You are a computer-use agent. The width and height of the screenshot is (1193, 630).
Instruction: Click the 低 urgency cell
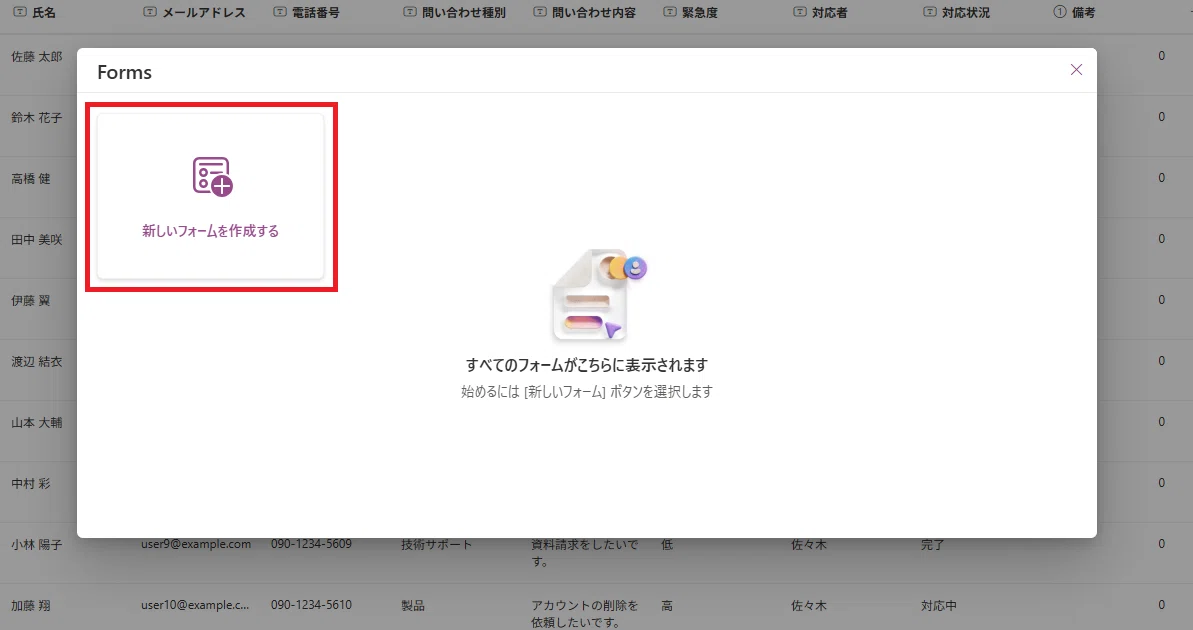[x=667, y=545]
